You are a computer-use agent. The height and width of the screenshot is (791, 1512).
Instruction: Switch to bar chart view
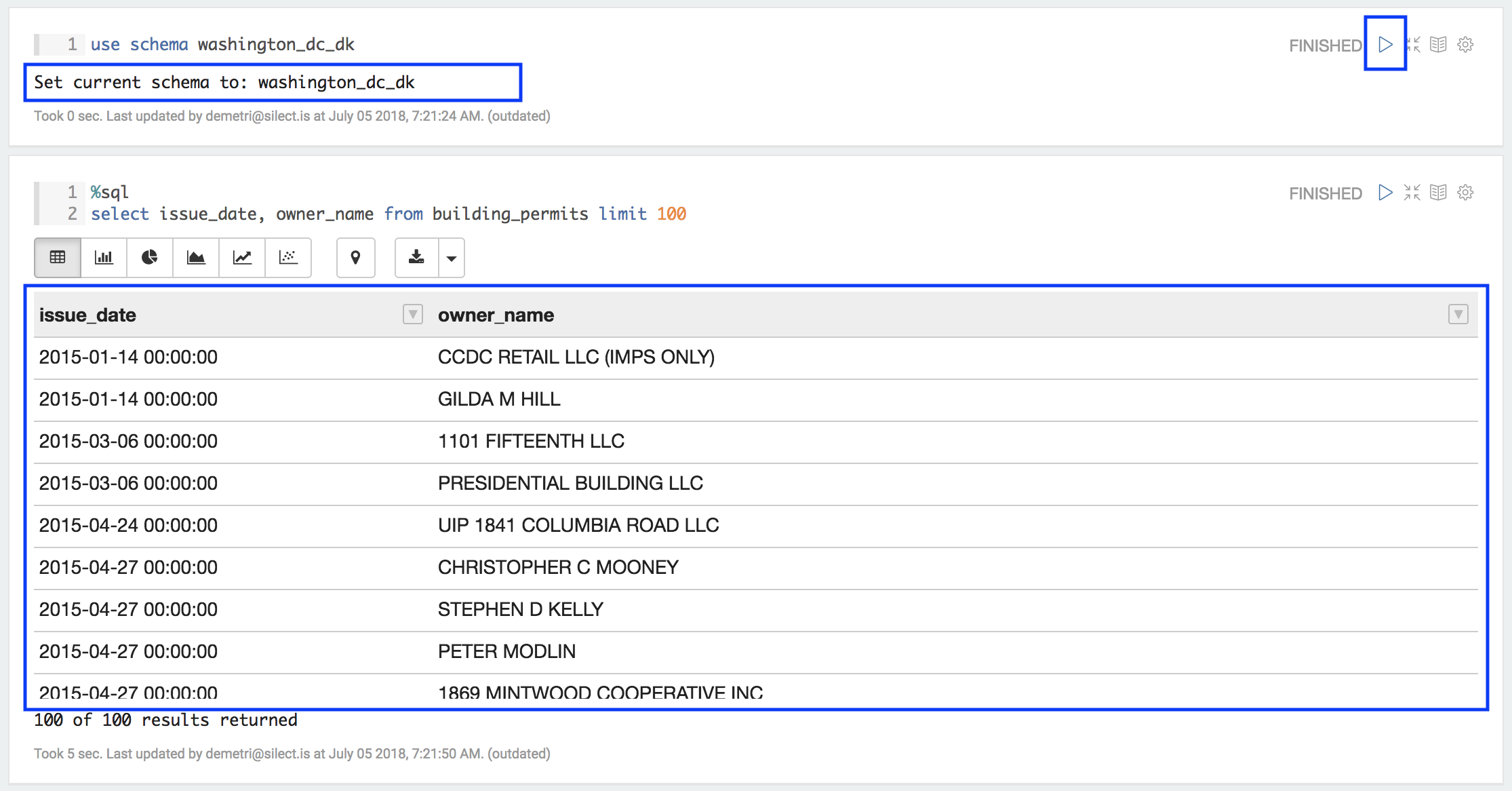[104, 257]
